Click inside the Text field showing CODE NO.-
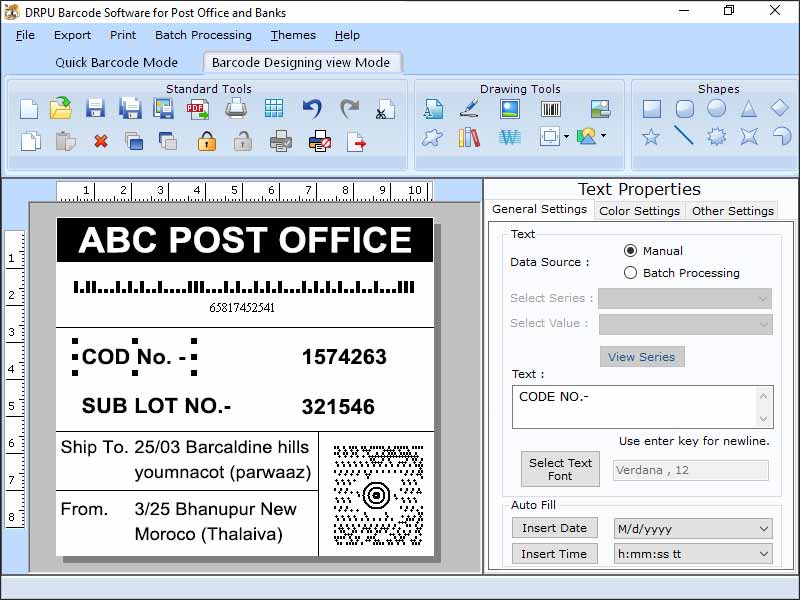The image size is (800, 600). click(640, 405)
